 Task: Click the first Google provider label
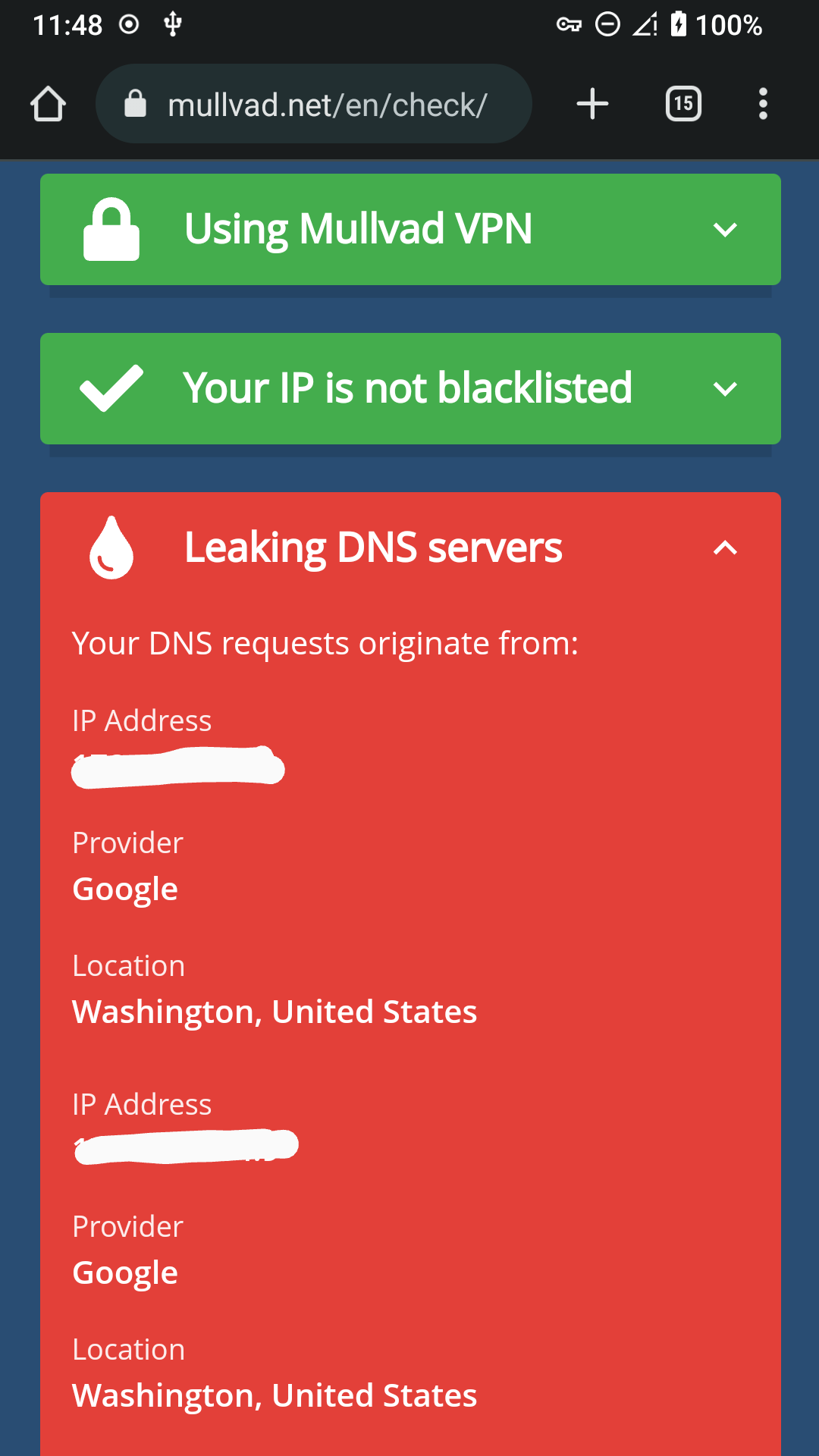tap(124, 888)
